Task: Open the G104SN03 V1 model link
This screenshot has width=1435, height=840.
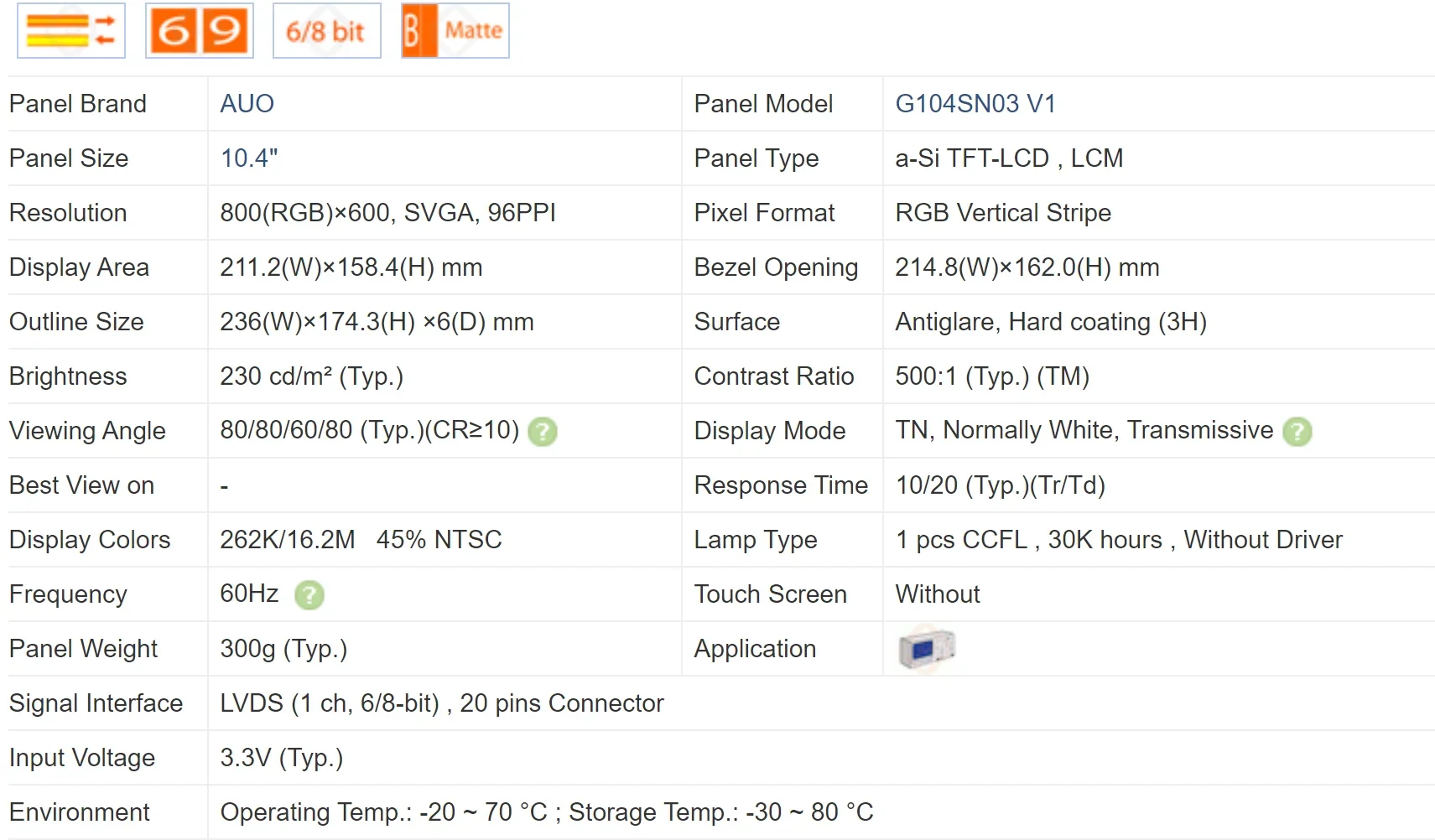Action: point(975,104)
